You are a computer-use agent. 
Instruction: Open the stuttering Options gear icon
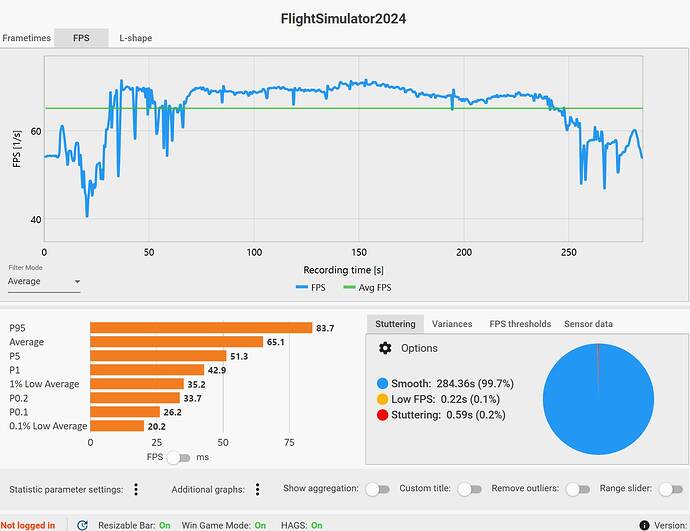[385, 348]
